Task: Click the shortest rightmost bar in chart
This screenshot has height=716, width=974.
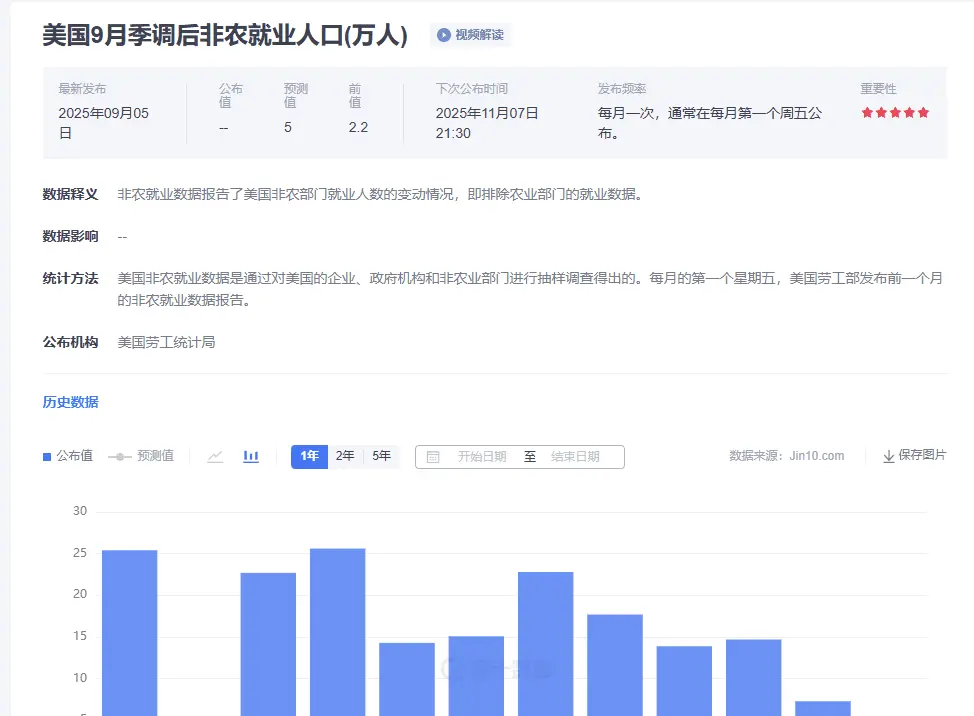Action: (x=822, y=707)
